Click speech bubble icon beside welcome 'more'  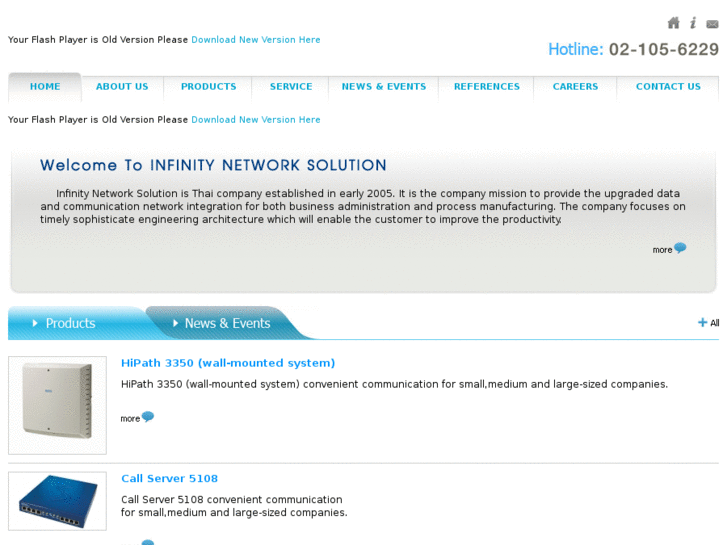680,248
